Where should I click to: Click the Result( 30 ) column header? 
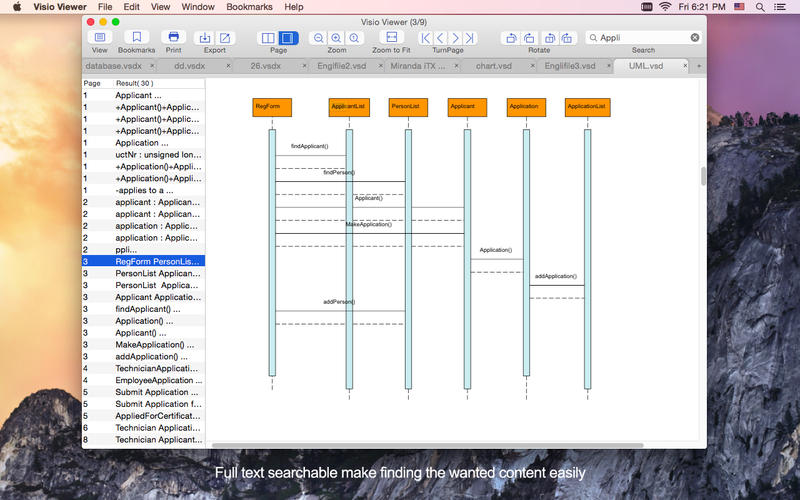point(159,83)
